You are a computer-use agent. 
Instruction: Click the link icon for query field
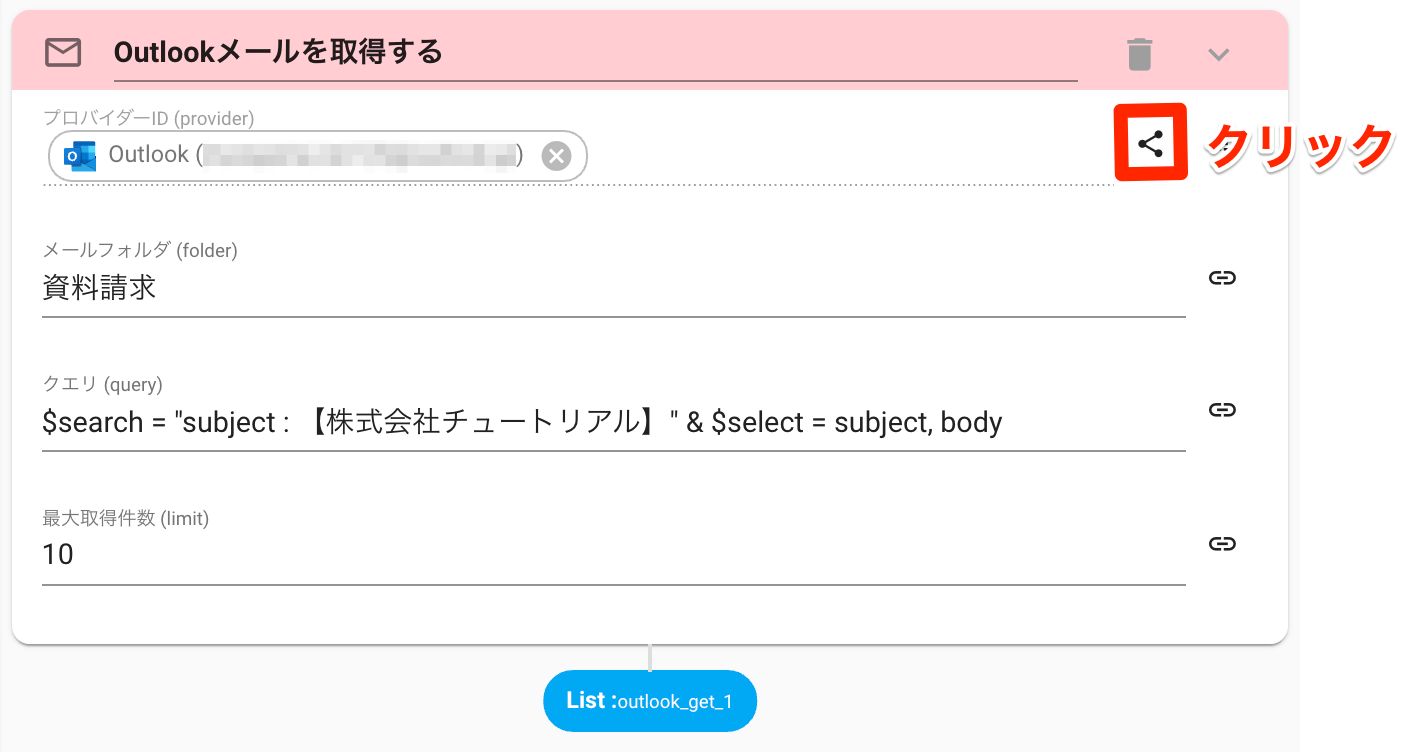tap(1221, 409)
